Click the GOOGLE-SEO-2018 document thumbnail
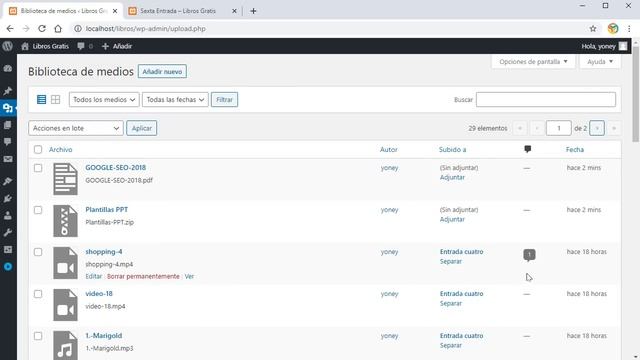 (65, 179)
